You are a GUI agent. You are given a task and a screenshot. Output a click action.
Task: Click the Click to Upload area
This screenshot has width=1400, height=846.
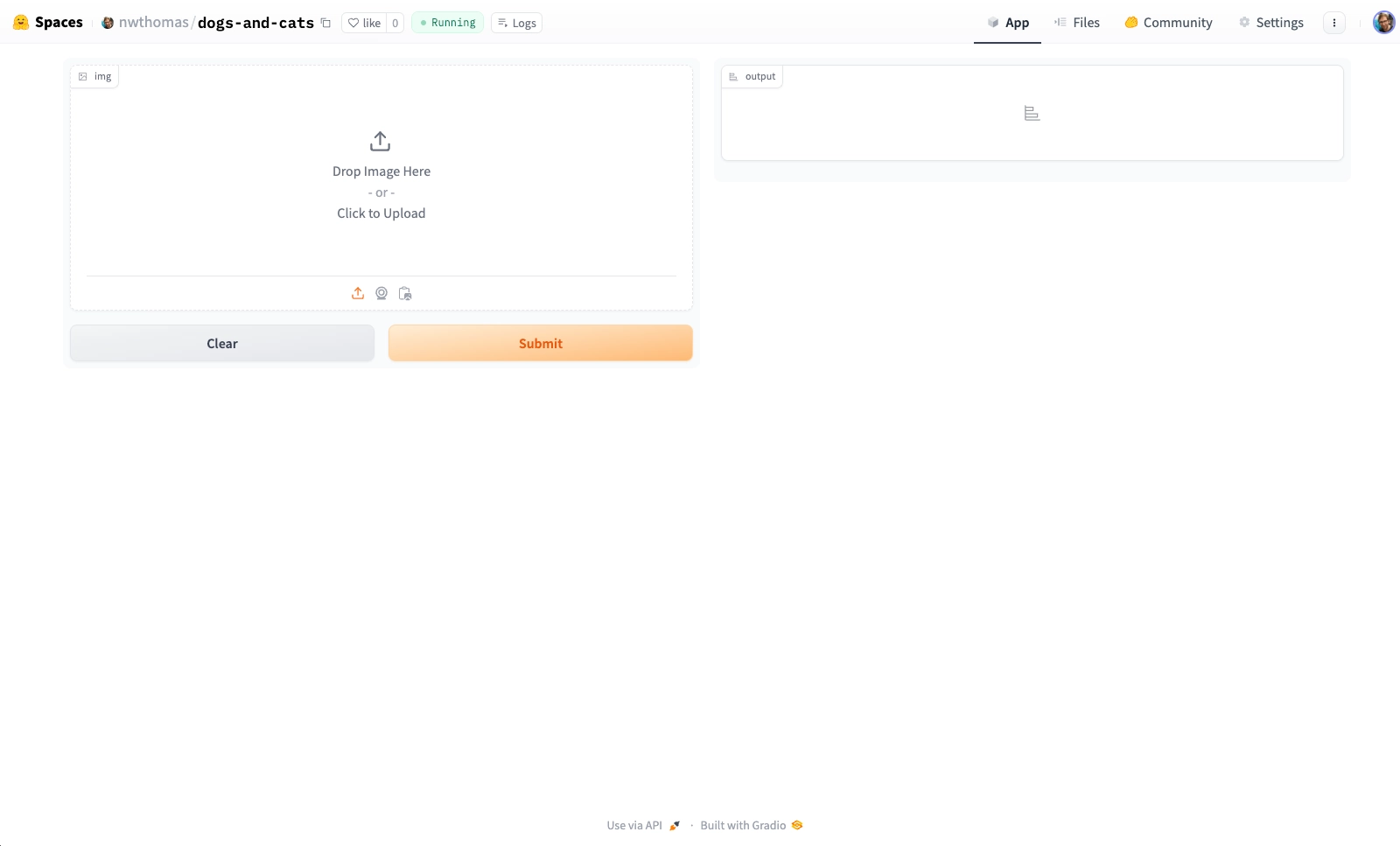381,213
